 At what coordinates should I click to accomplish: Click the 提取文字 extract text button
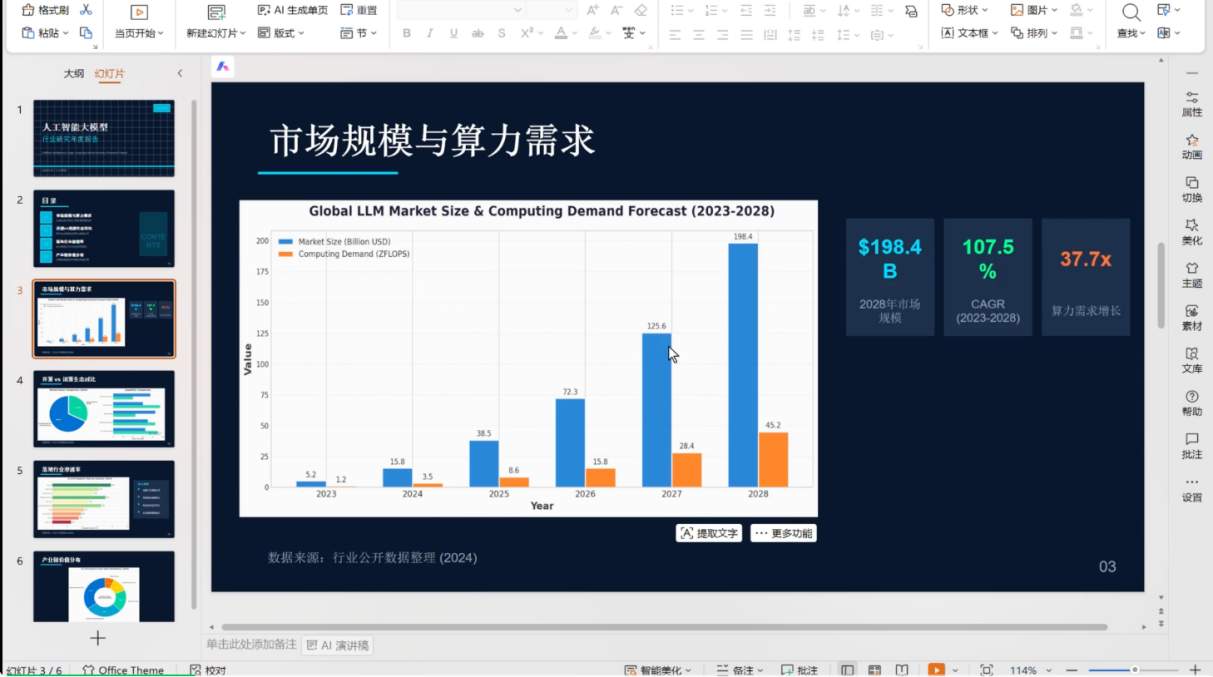pos(709,533)
